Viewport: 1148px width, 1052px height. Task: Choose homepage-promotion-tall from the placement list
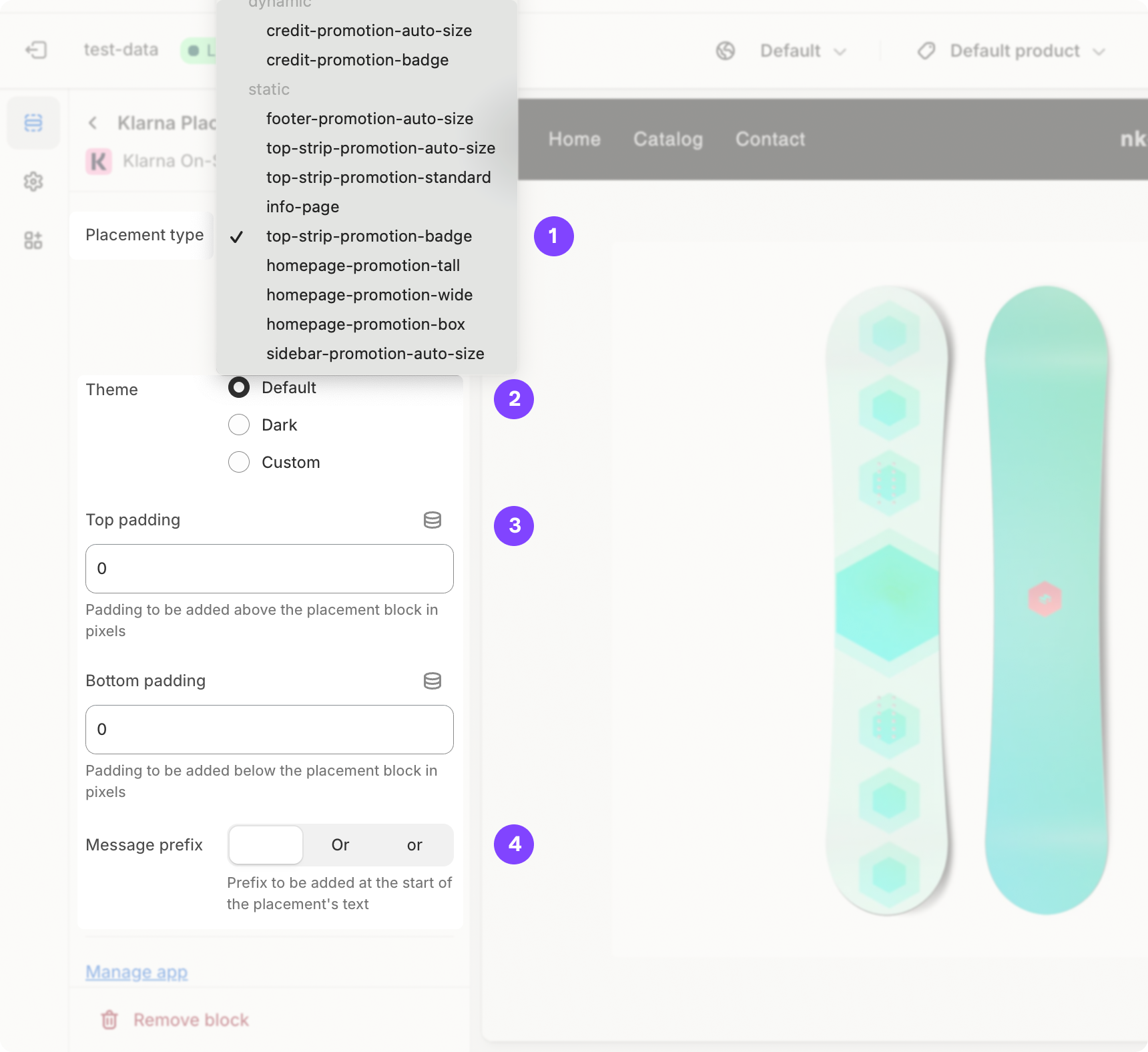[363, 265]
